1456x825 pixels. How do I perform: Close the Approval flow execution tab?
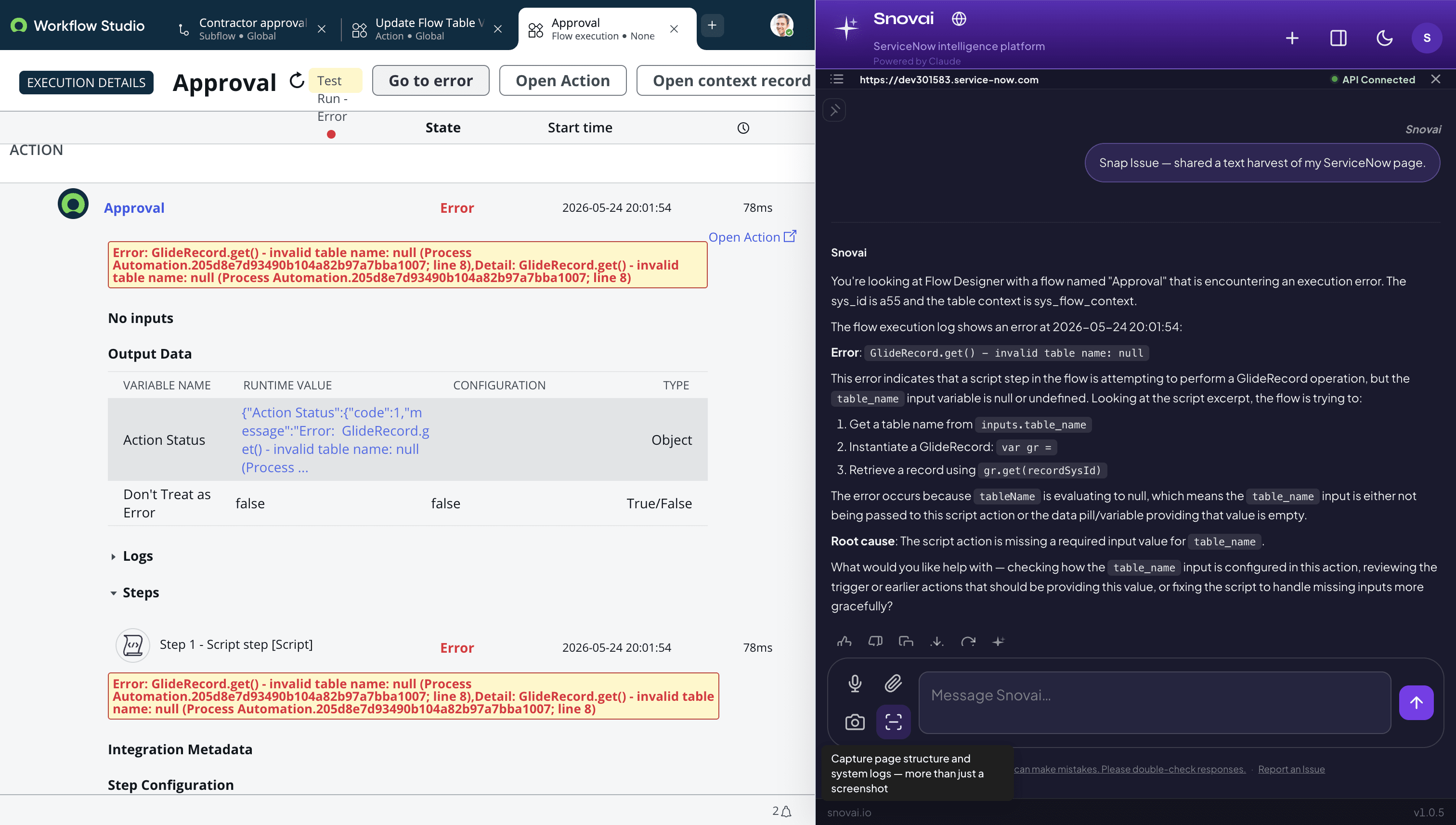click(674, 29)
